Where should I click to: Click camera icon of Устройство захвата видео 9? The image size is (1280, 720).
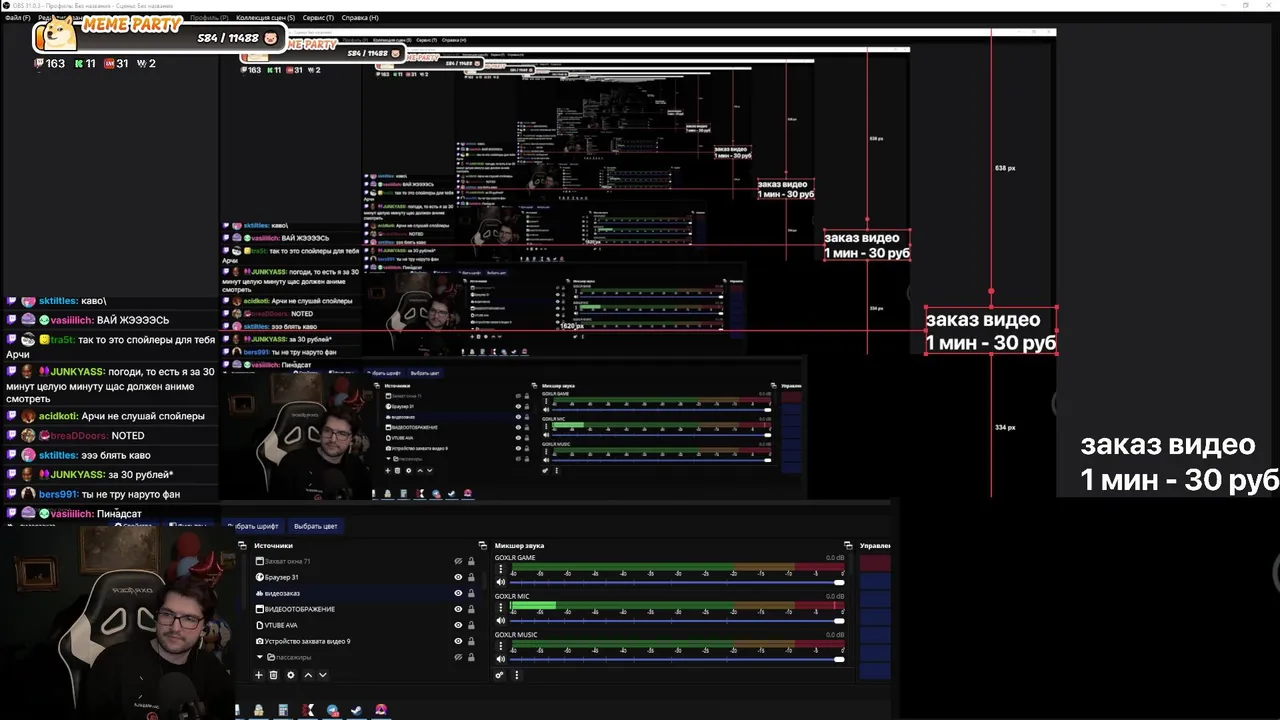click(260, 641)
